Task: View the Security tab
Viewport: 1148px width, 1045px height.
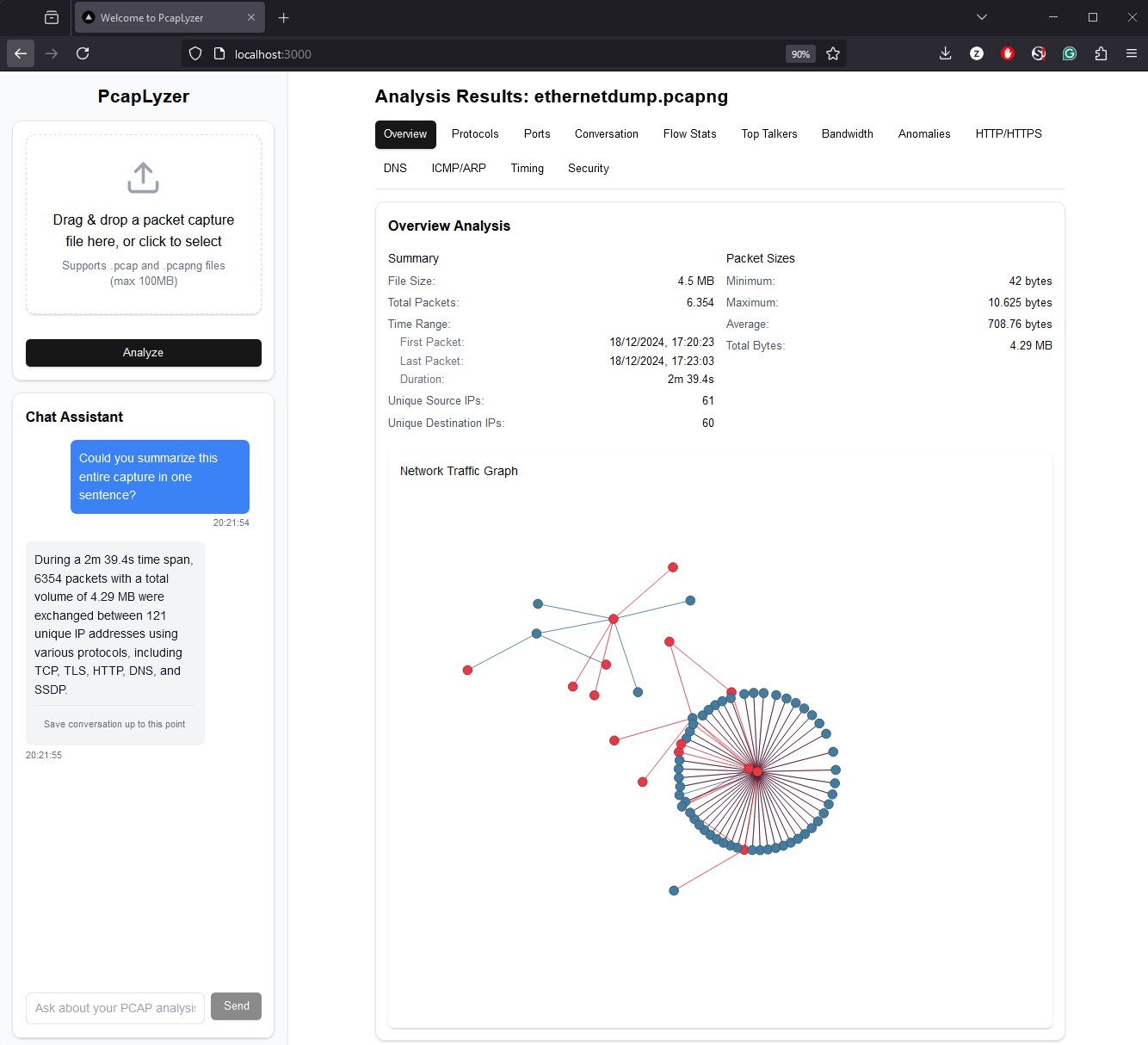Action: [589, 169]
